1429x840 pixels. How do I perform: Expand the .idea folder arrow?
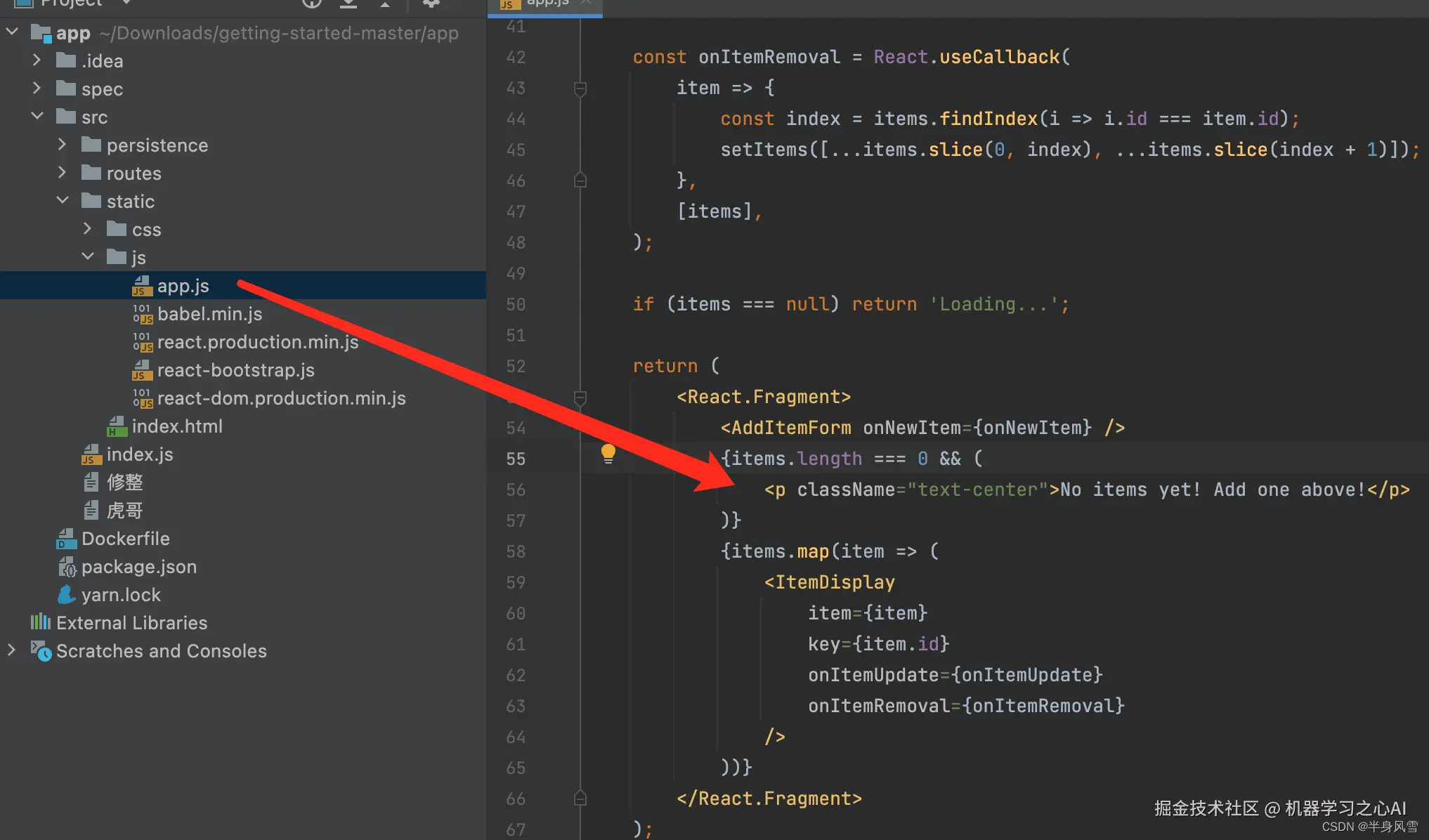pos(37,60)
